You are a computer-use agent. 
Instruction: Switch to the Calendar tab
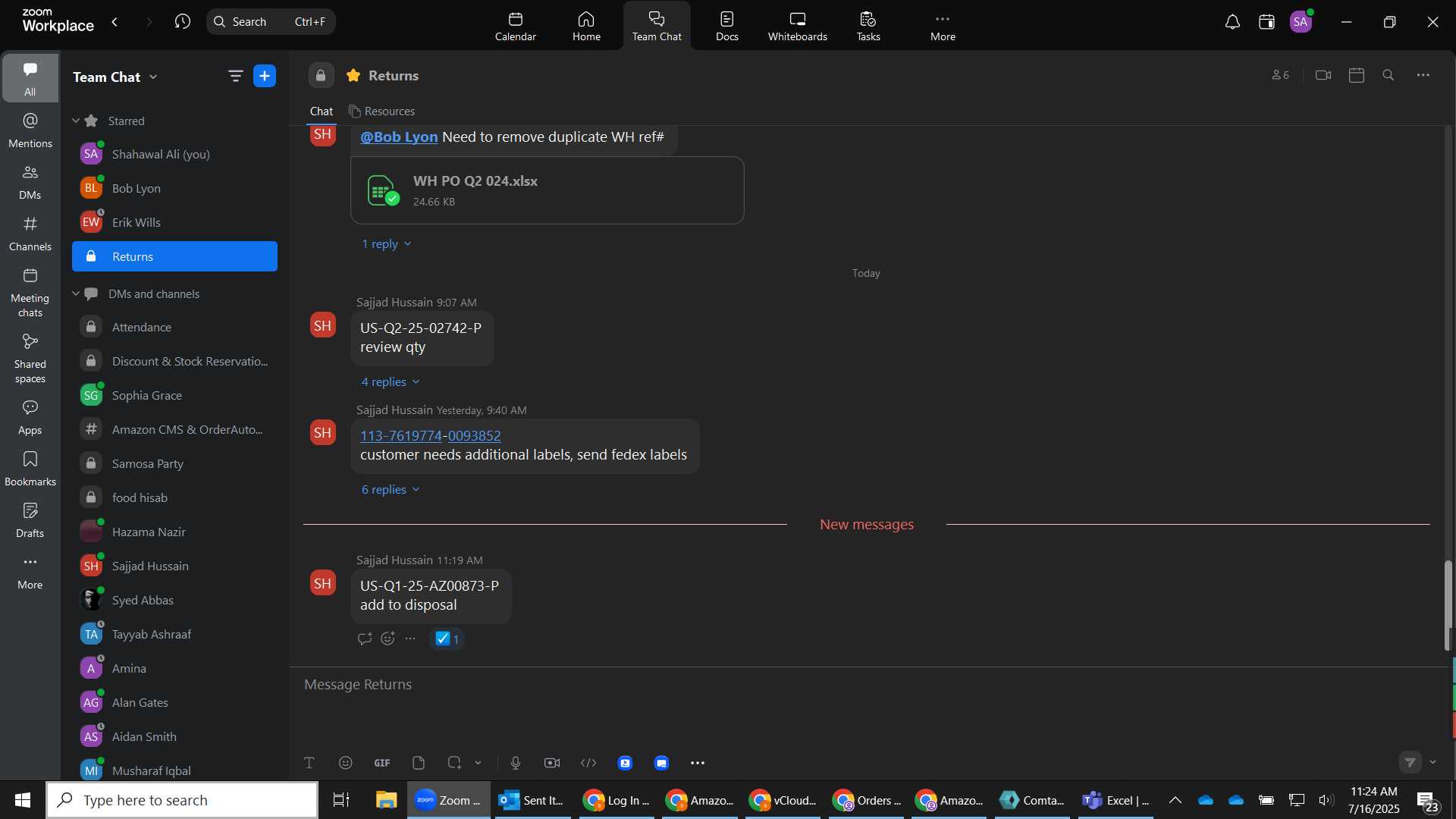click(x=516, y=26)
